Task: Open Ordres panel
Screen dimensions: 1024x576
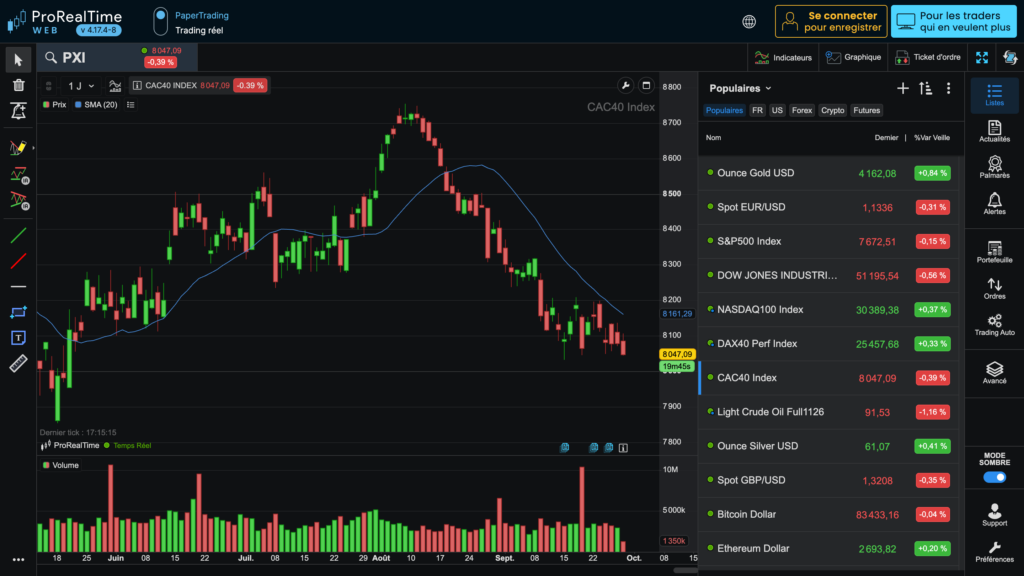Action: coord(994,288)
